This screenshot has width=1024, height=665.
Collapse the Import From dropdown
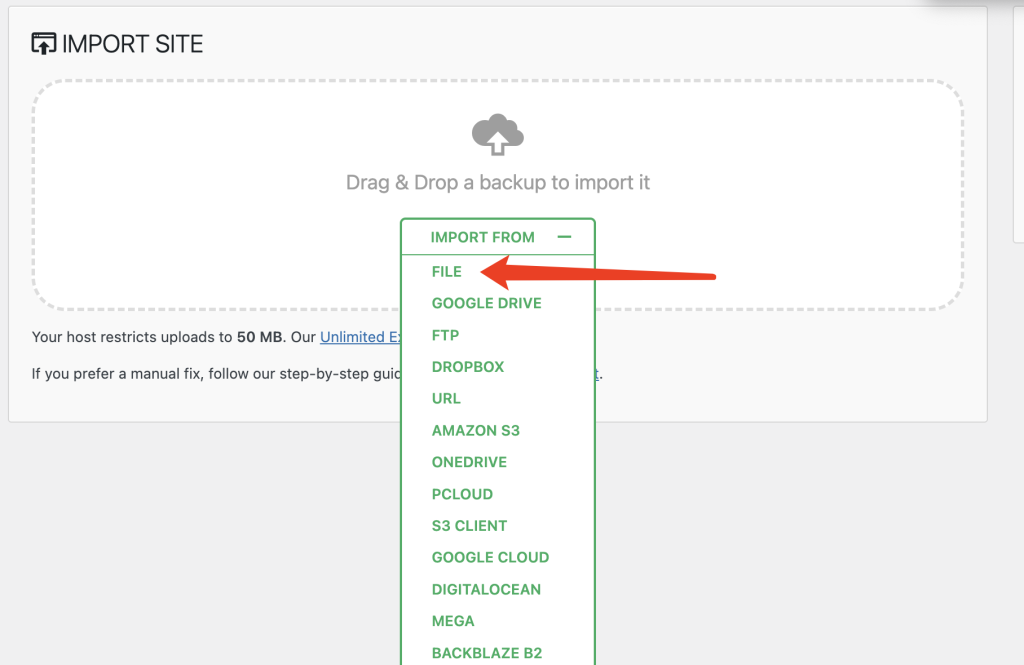point(564,237)
